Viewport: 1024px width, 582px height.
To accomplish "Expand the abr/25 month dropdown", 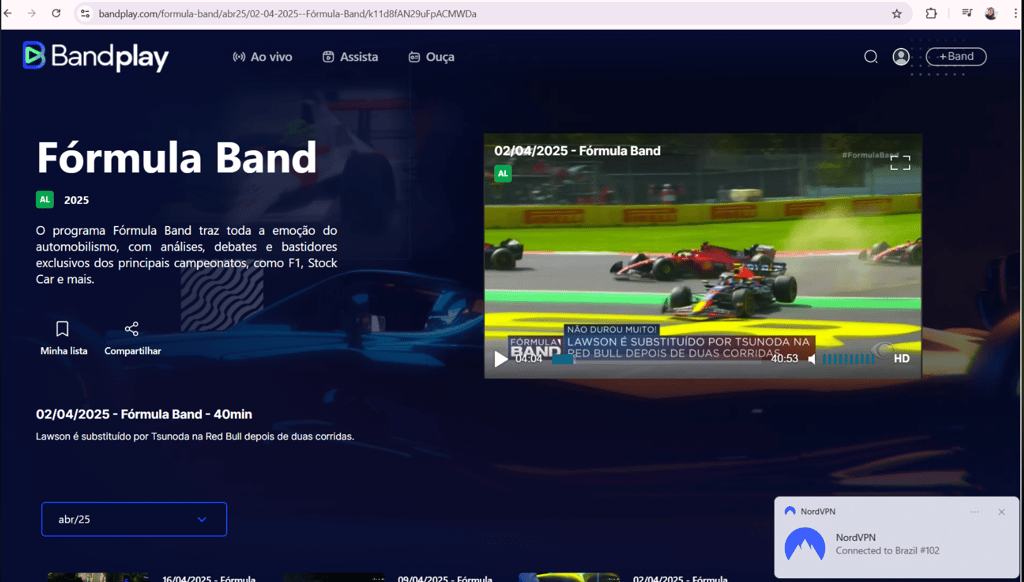I will pos(134,519).
